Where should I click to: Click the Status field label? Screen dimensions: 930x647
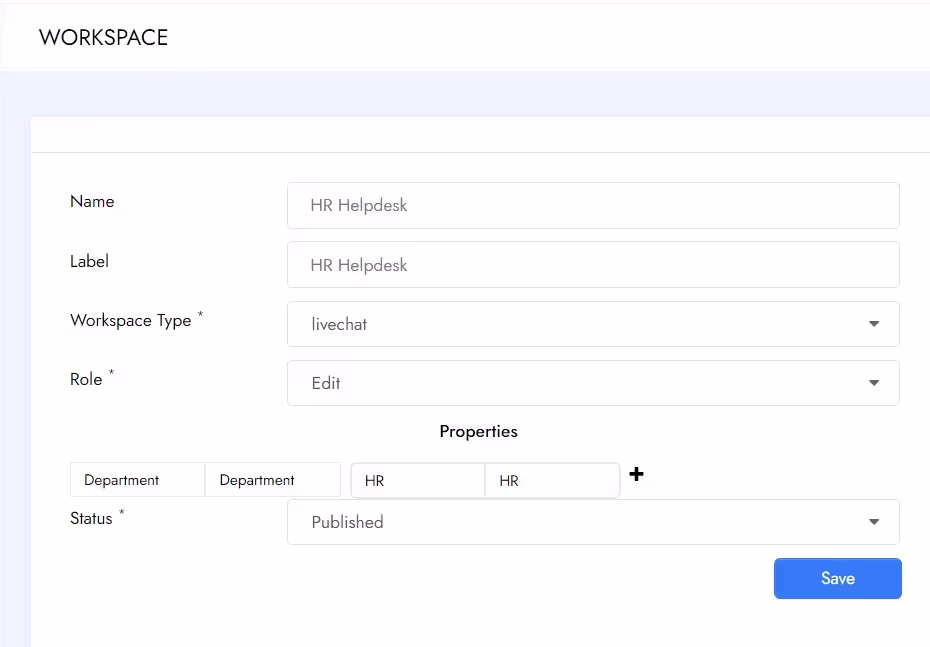click(91, 518)
